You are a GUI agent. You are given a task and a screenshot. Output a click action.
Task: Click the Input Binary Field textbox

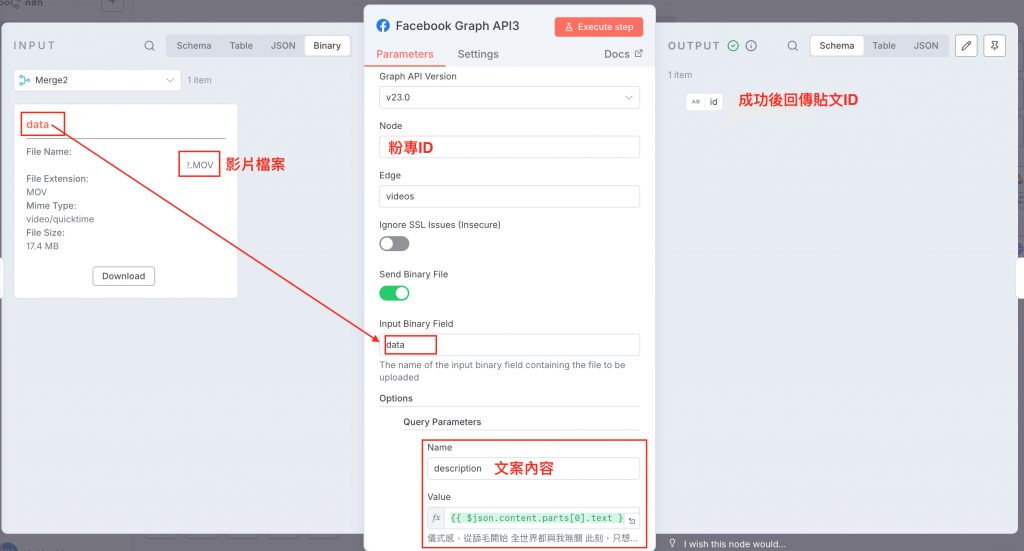click(x=509, y=345)
